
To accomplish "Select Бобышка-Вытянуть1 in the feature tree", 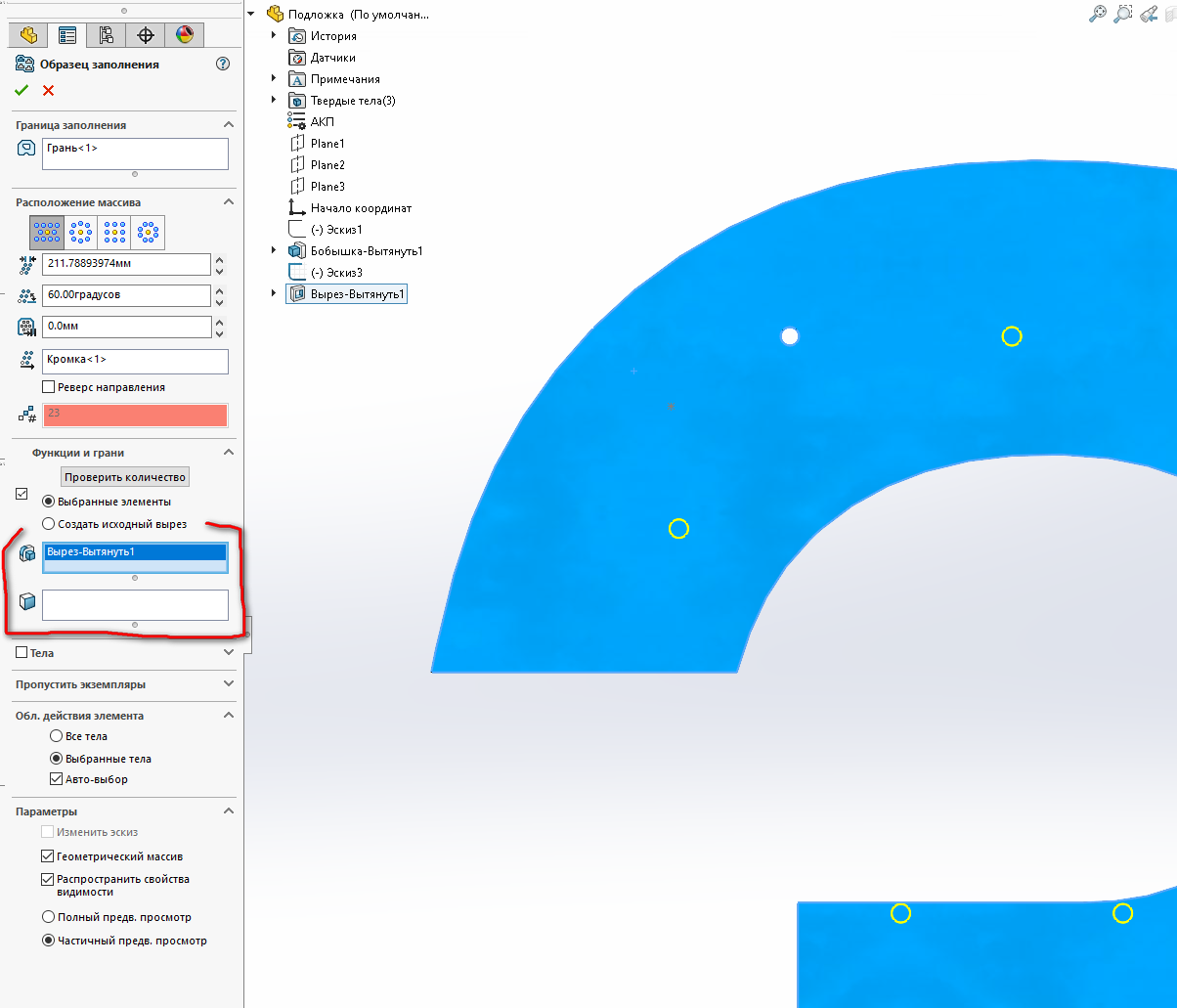I will [366, 251].
